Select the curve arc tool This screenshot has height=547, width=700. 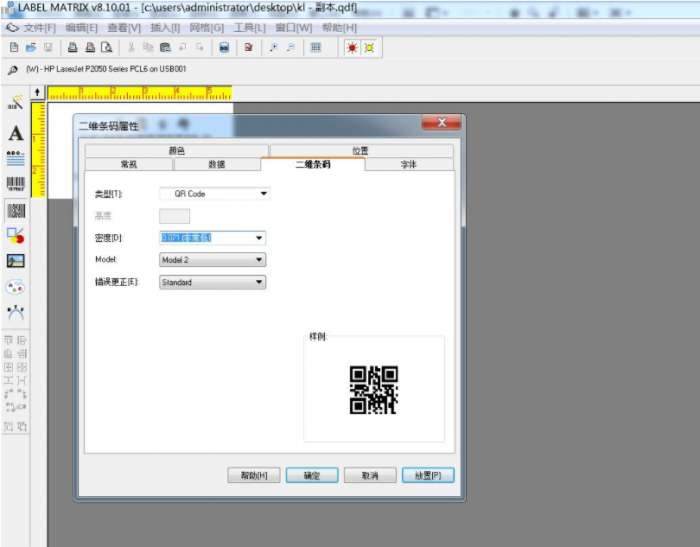[16, 312]
